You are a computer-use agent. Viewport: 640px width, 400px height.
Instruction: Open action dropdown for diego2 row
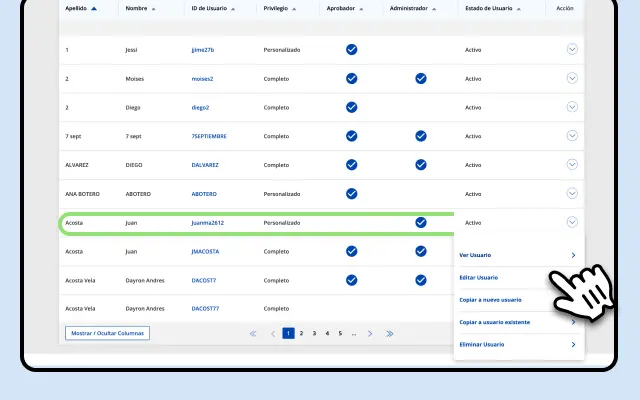pos(572,107)
